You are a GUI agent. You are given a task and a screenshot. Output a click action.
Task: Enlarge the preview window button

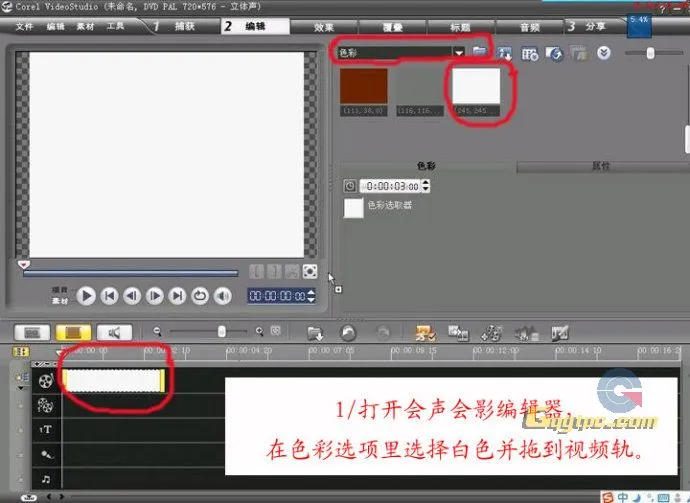pos(310,272)
